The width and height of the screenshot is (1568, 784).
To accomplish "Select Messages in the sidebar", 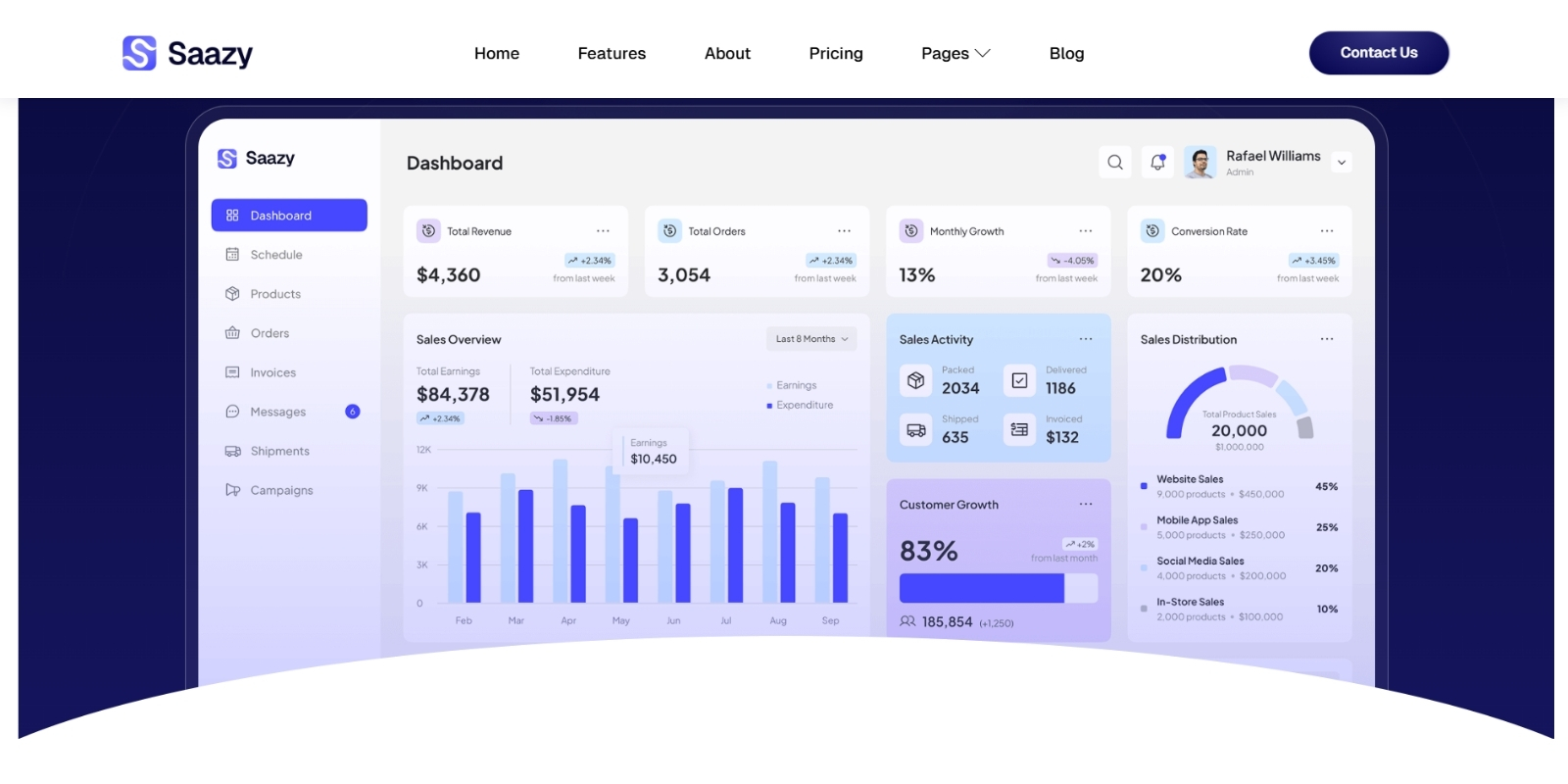I will tap(278, 412).
